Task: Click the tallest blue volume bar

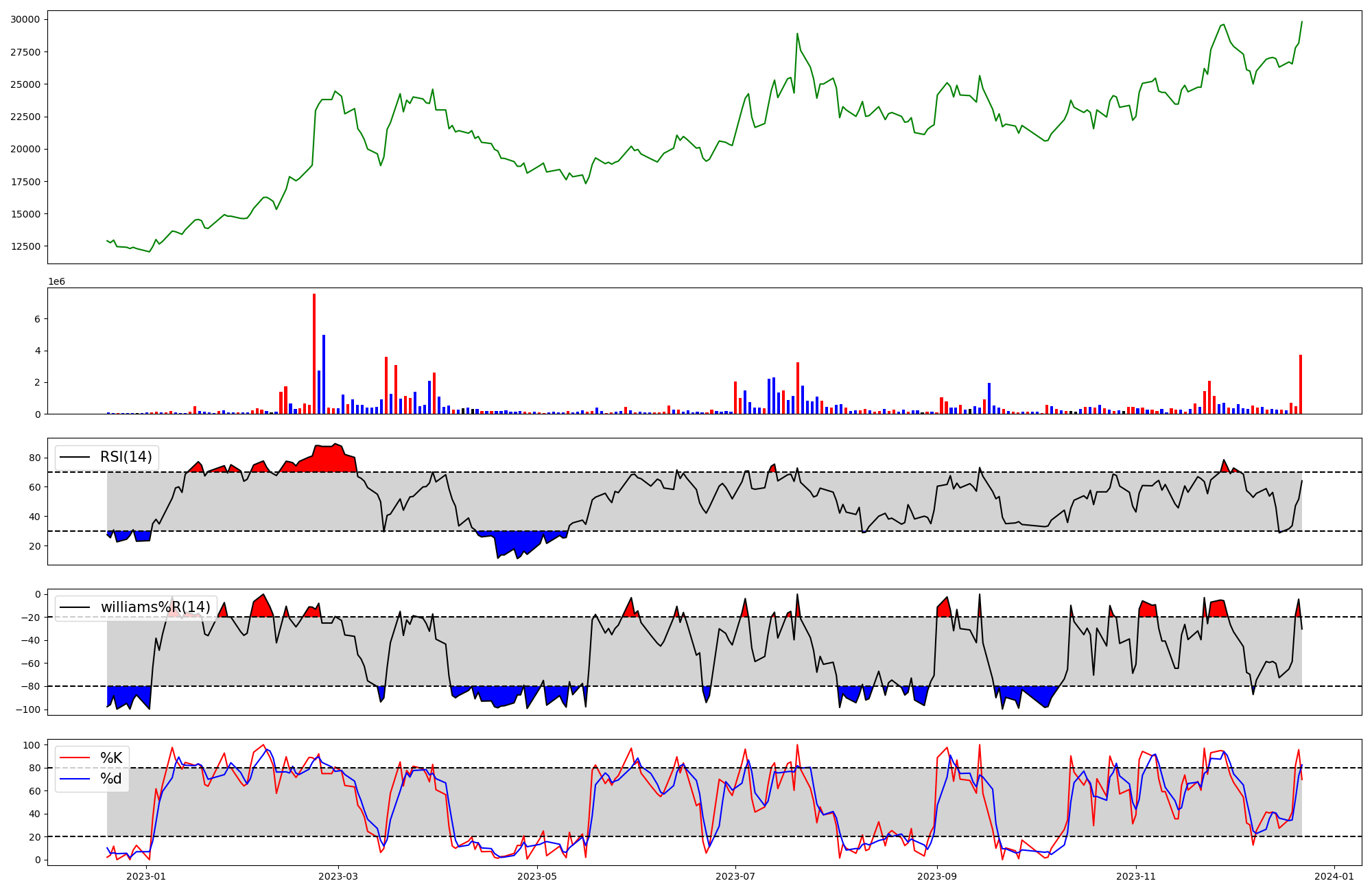Action: coord(324,375)
